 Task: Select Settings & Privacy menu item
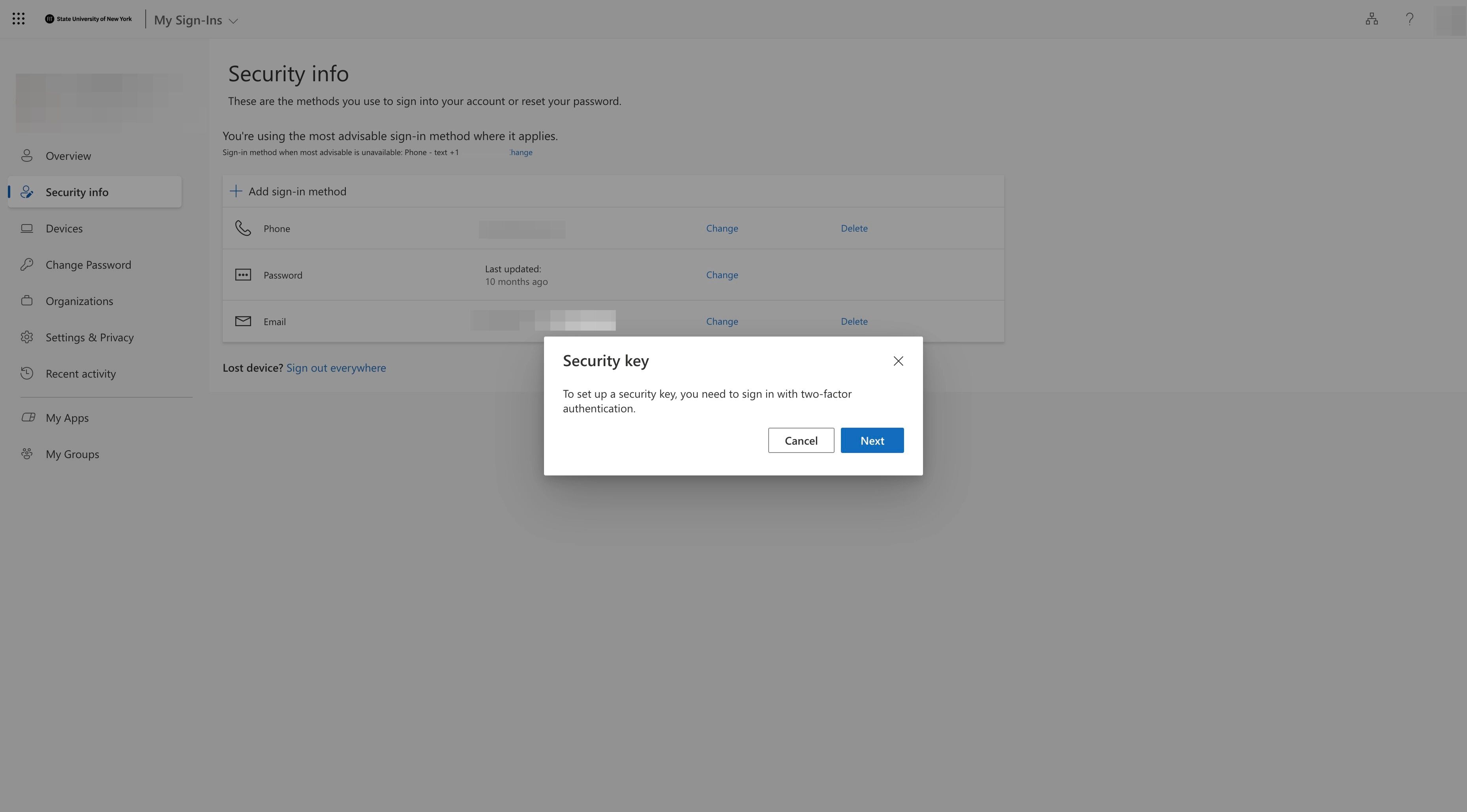coord(89,337)
